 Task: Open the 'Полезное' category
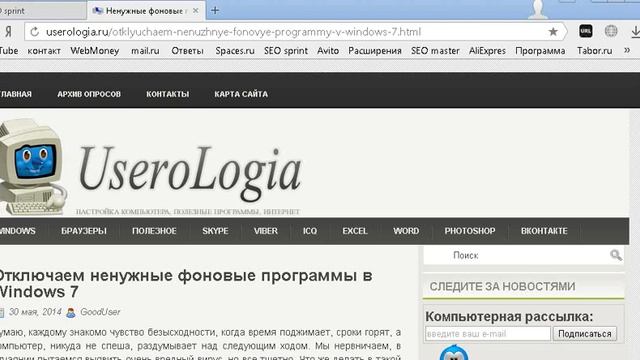[154, 231]
